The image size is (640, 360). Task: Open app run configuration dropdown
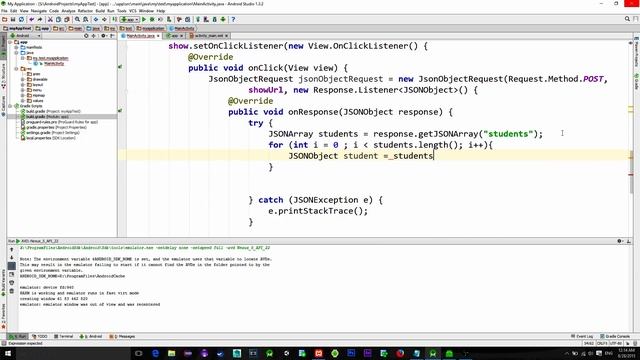point(129,19)
